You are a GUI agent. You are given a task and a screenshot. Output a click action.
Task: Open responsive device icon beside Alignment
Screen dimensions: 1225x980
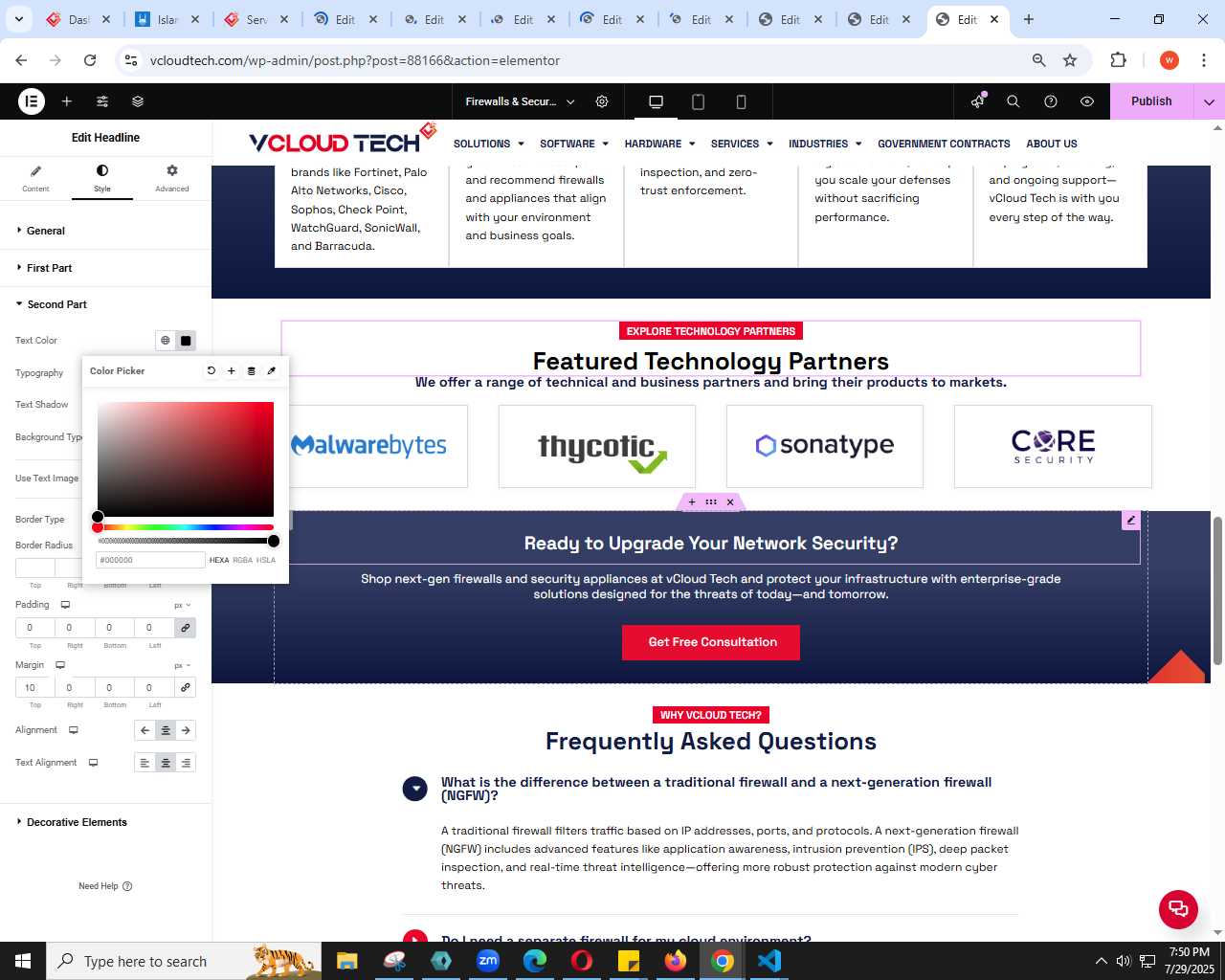click(x=74, y=730)
